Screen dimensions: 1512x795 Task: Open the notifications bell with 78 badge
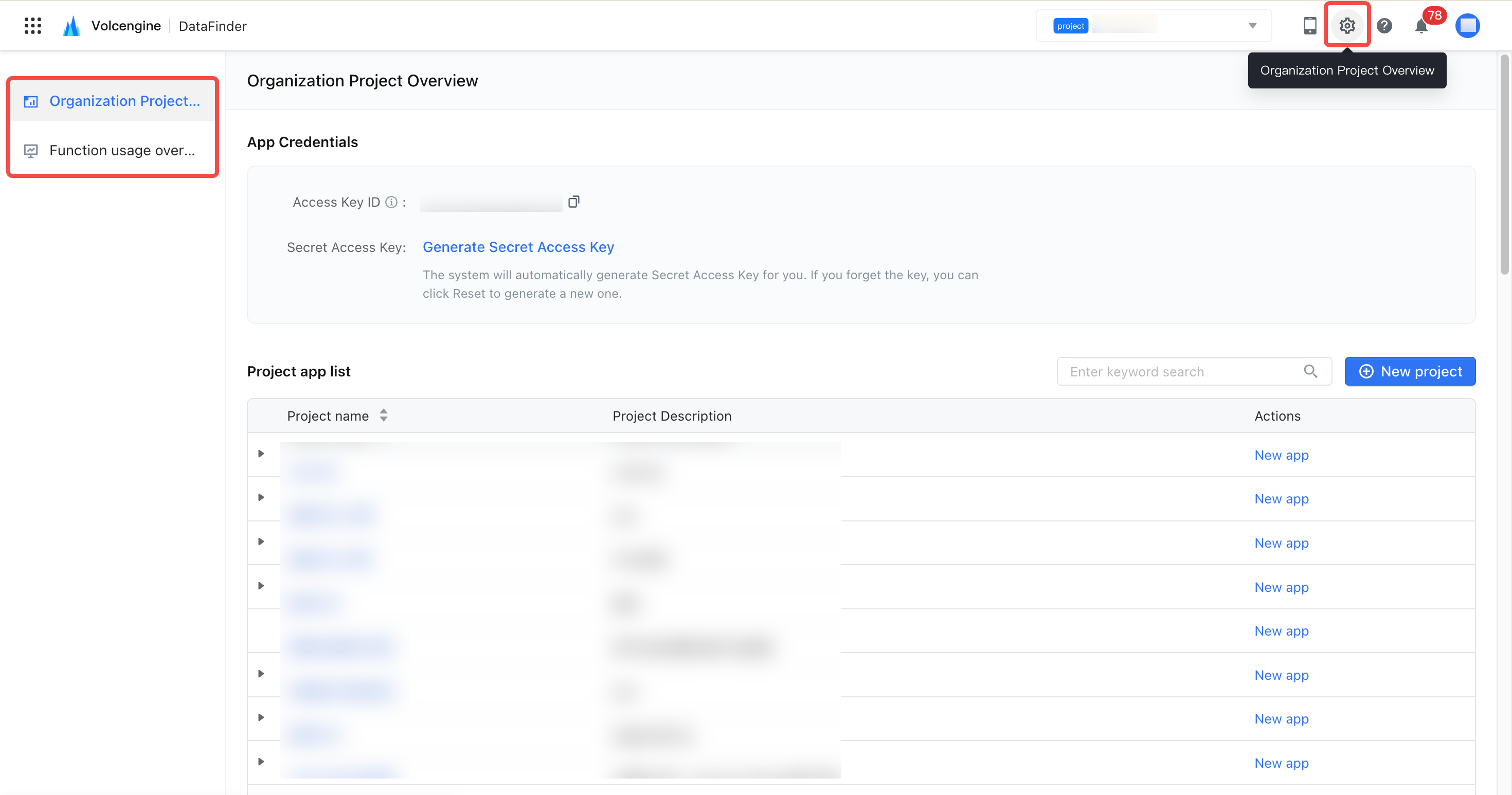point(1421,26)
